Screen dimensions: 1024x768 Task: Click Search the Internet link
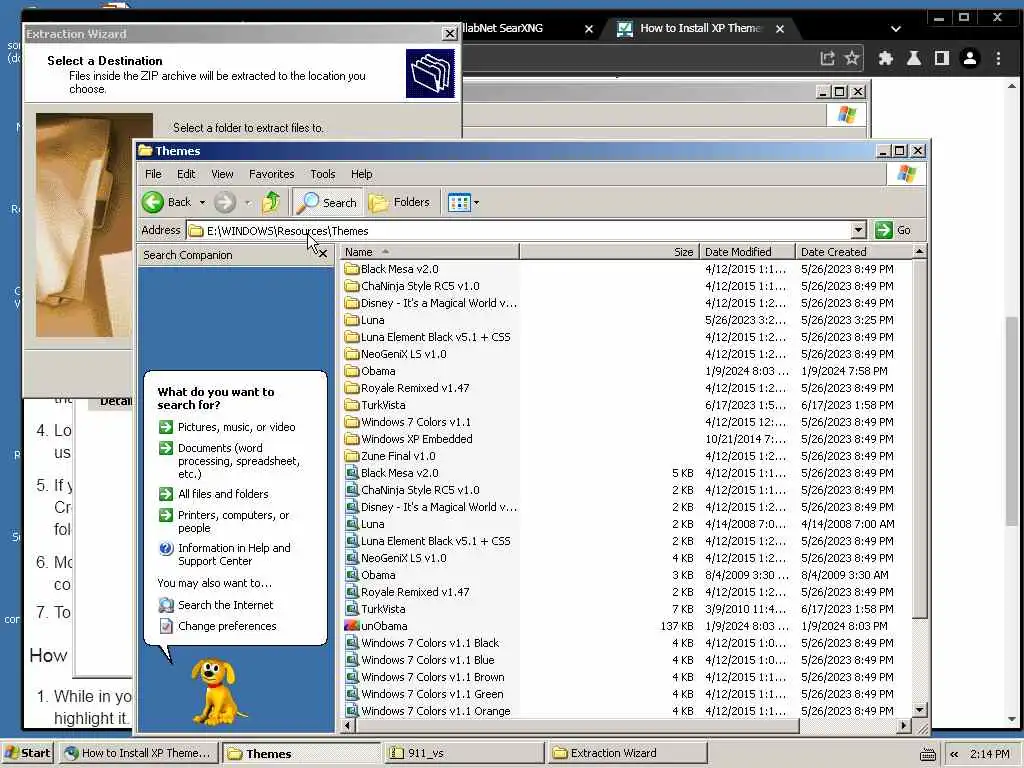point(216,605)
